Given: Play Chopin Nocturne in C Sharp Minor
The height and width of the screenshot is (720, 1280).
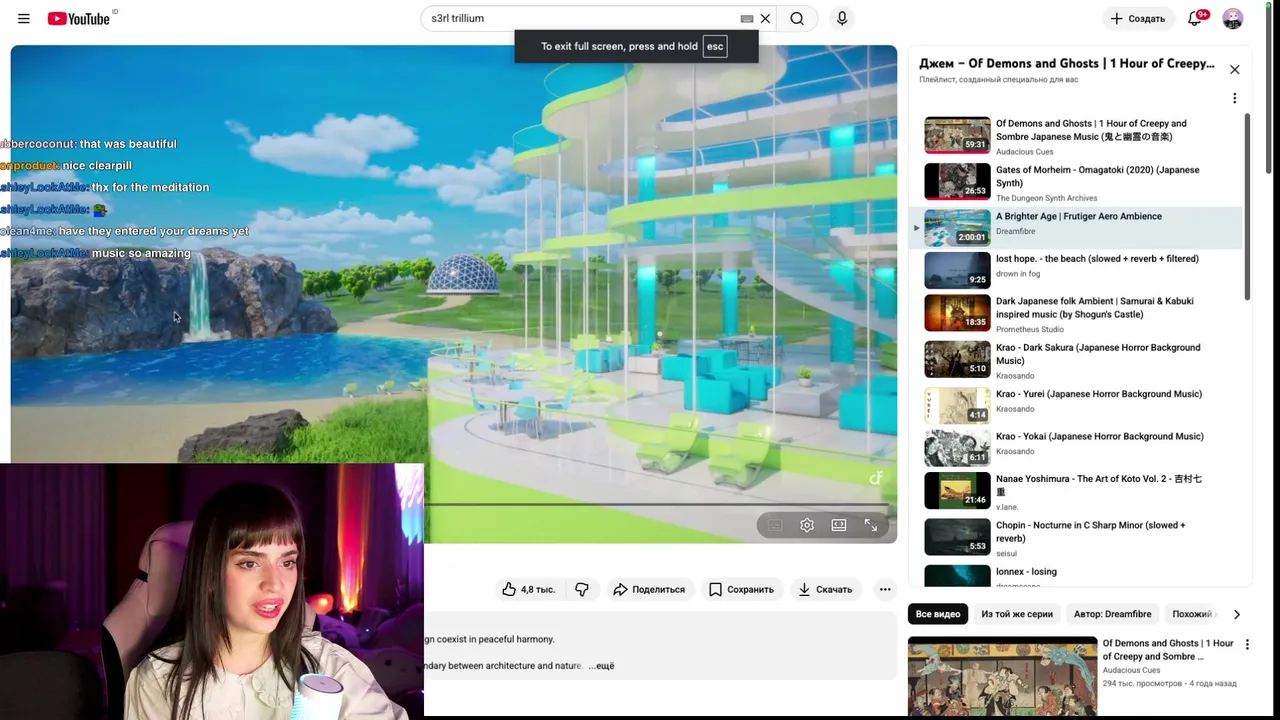Looking at the screenshot, I should (x=1075, y=538).
